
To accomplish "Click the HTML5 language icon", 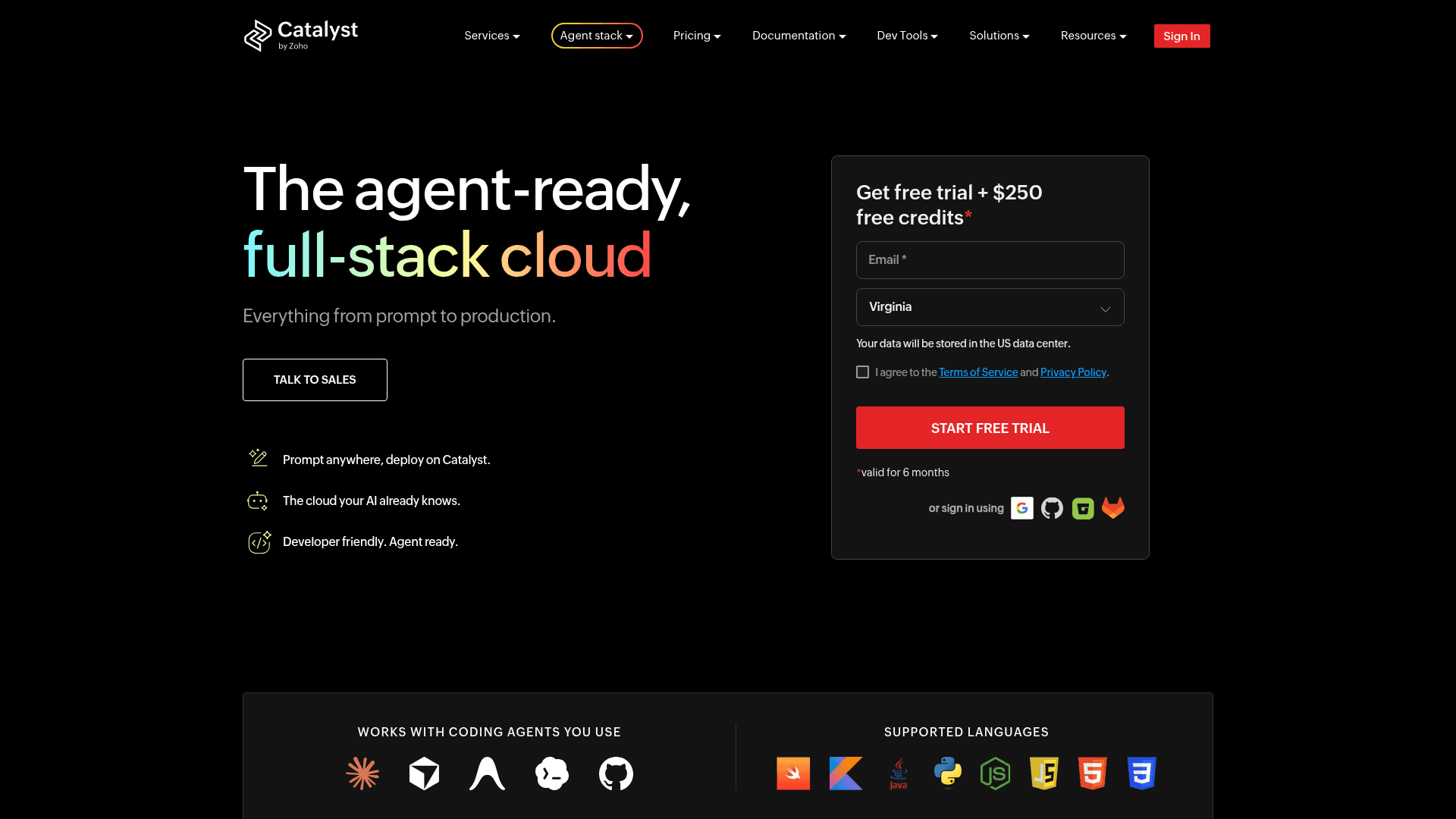I will pos(1093,773).
